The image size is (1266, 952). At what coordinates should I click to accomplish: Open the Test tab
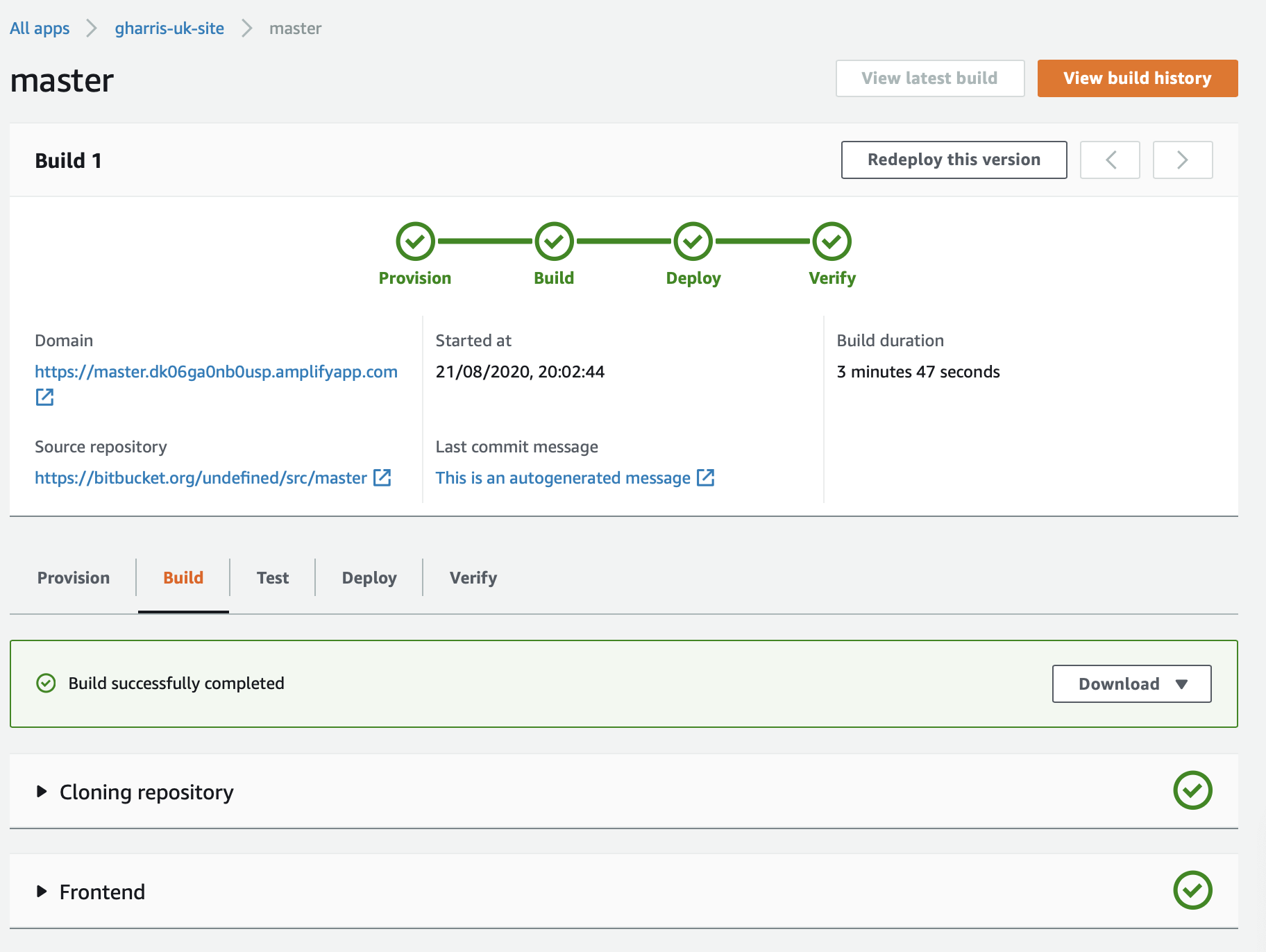pyautogui.click(x=273, y=578)
